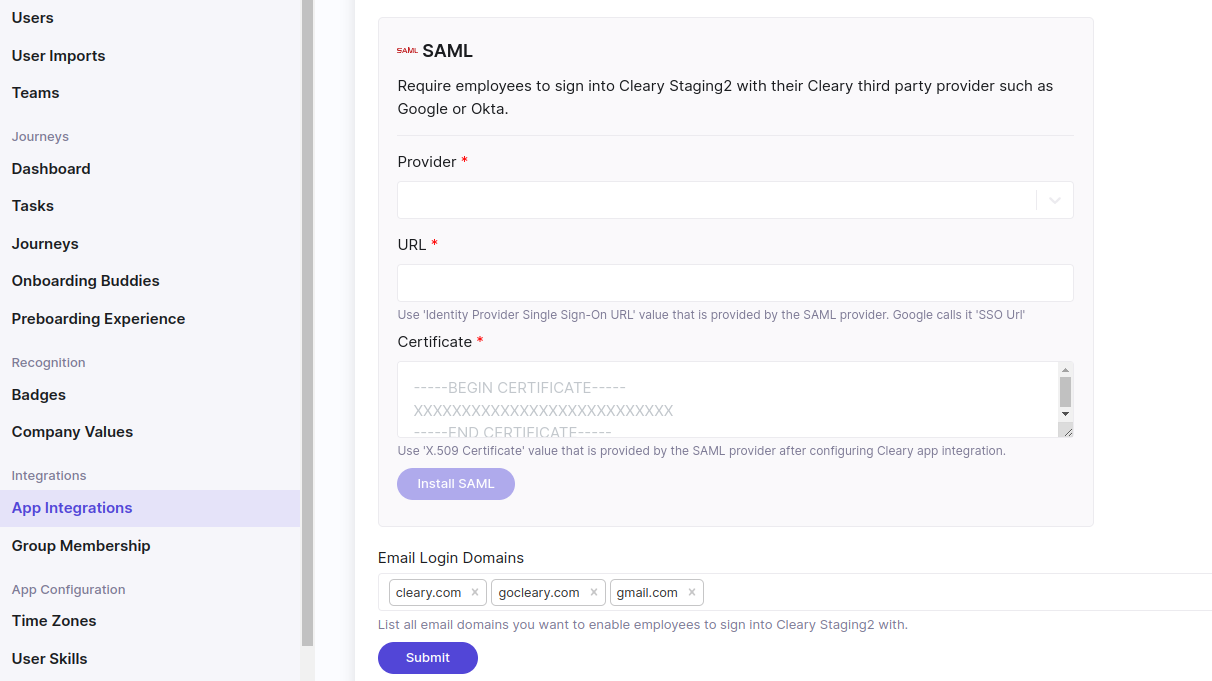Open the Provider dropdown chevron

pos(1055,200)
